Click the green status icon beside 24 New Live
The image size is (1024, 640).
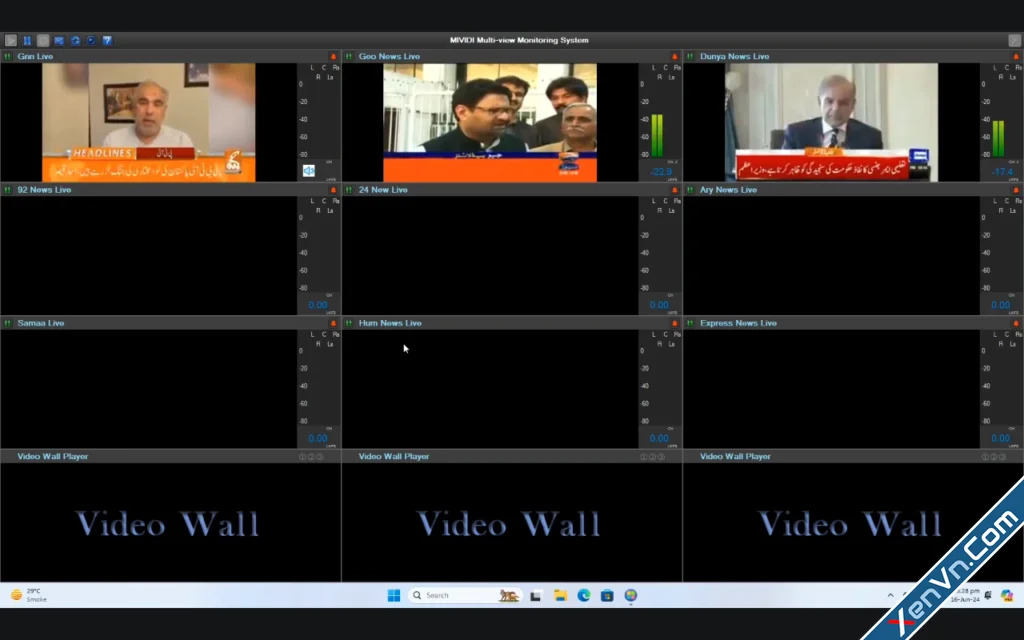point(349,190)
